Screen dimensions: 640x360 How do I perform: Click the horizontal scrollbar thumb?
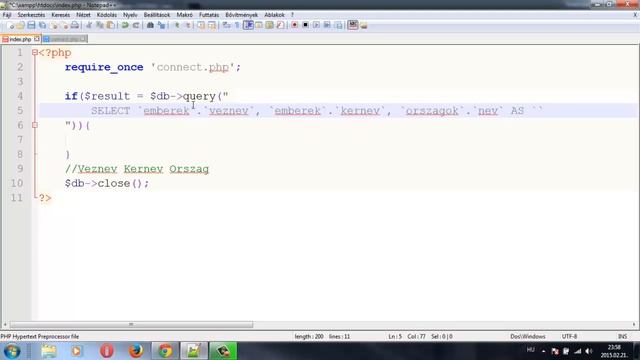131,324
